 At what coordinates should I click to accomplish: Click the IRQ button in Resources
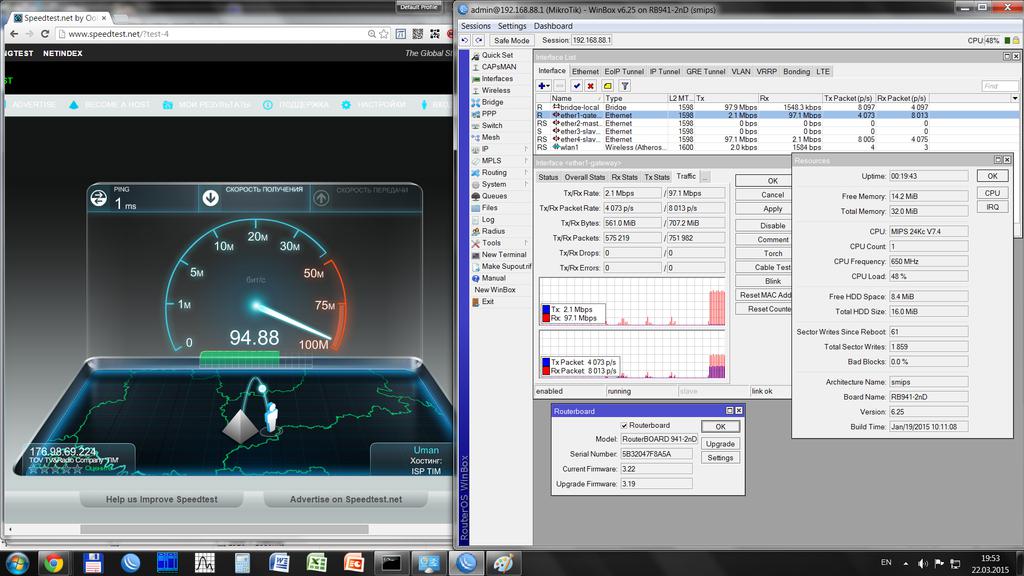992,207
